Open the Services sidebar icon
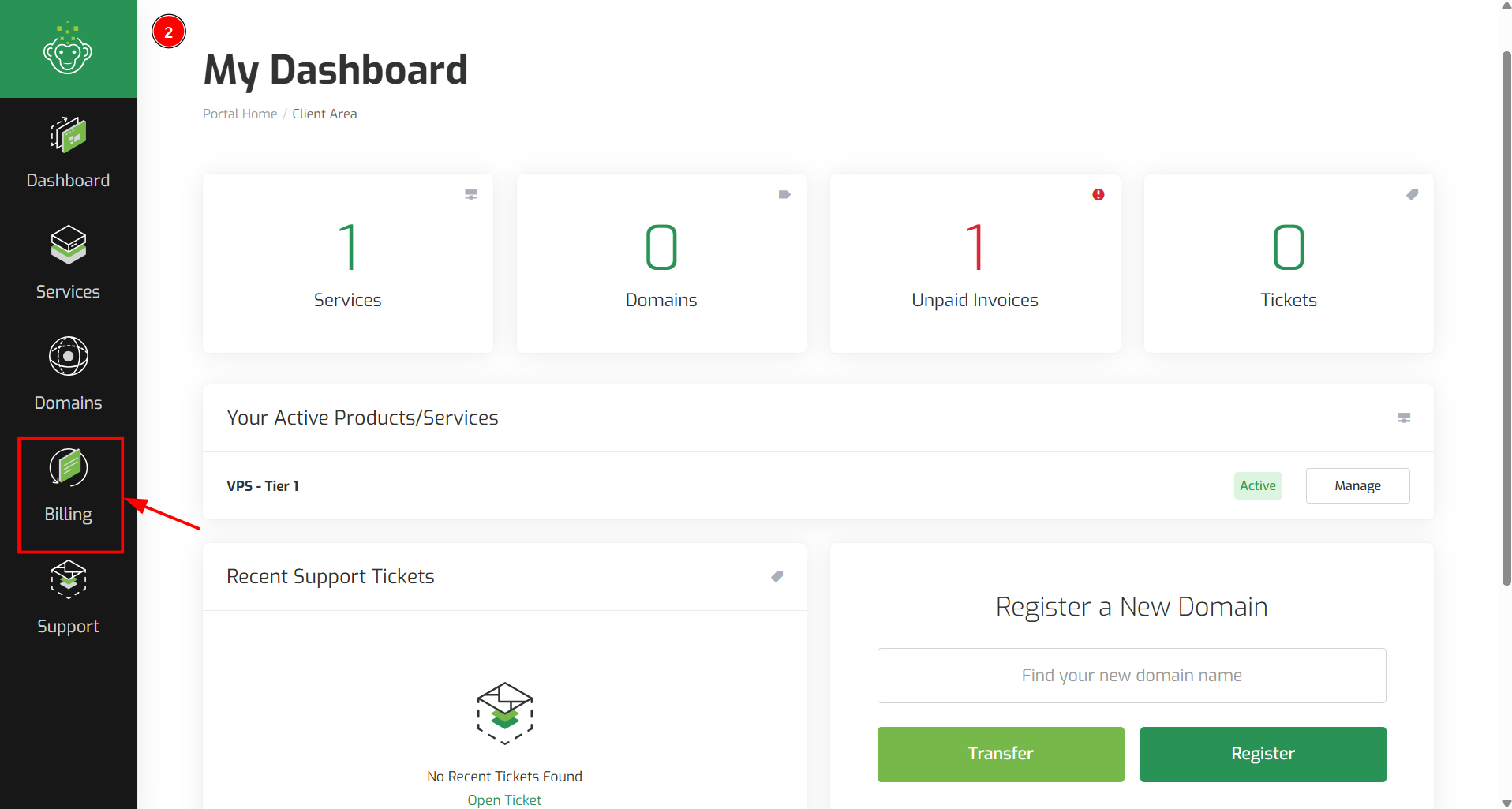The width and height of the screenshot is (1512, 809). pyautogui.click(x=68, y=245)
